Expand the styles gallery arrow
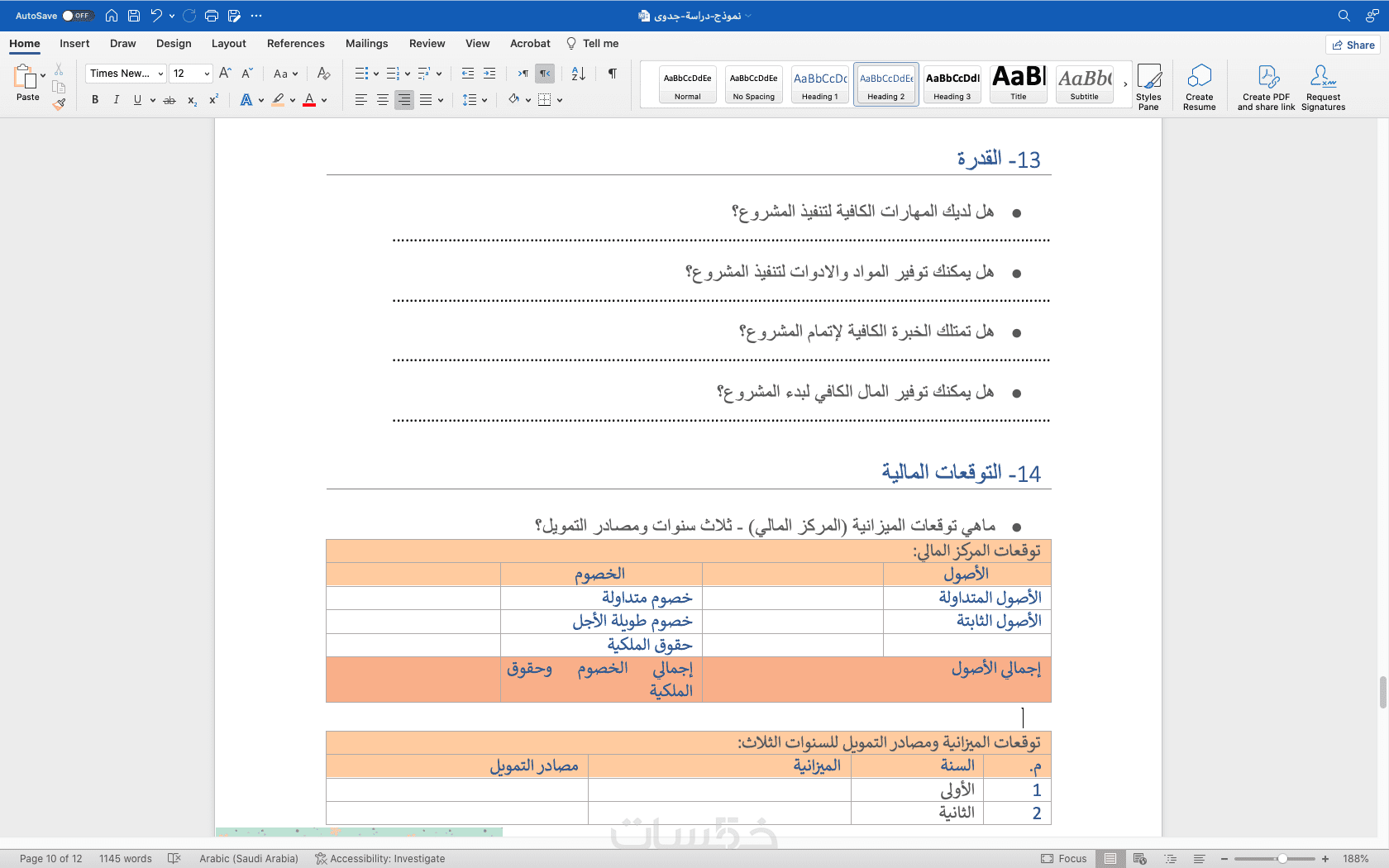This screenshot has width=1389, height=868. click(x=1125, y=84)
